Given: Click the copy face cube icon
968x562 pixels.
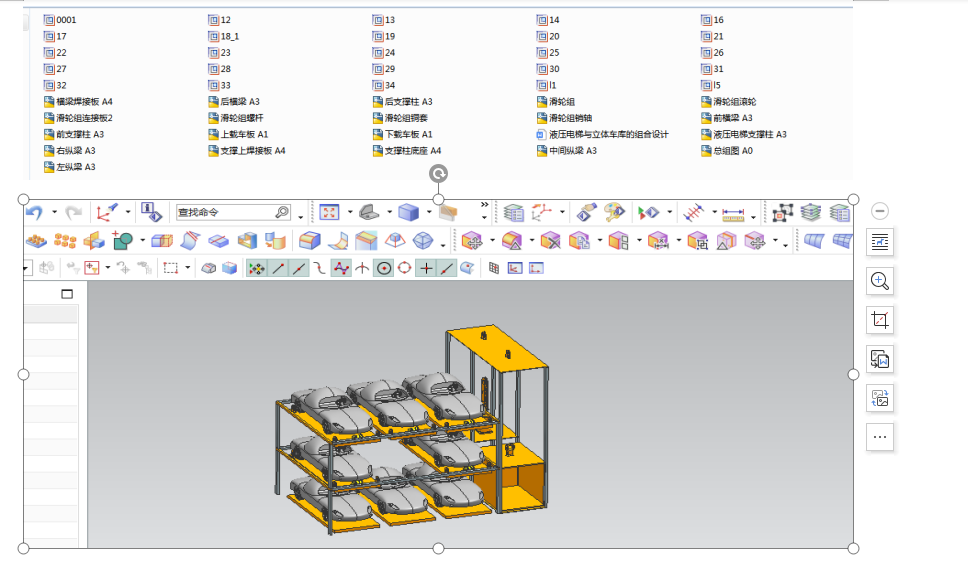Looking at the screenshot, I should (579, 241).
